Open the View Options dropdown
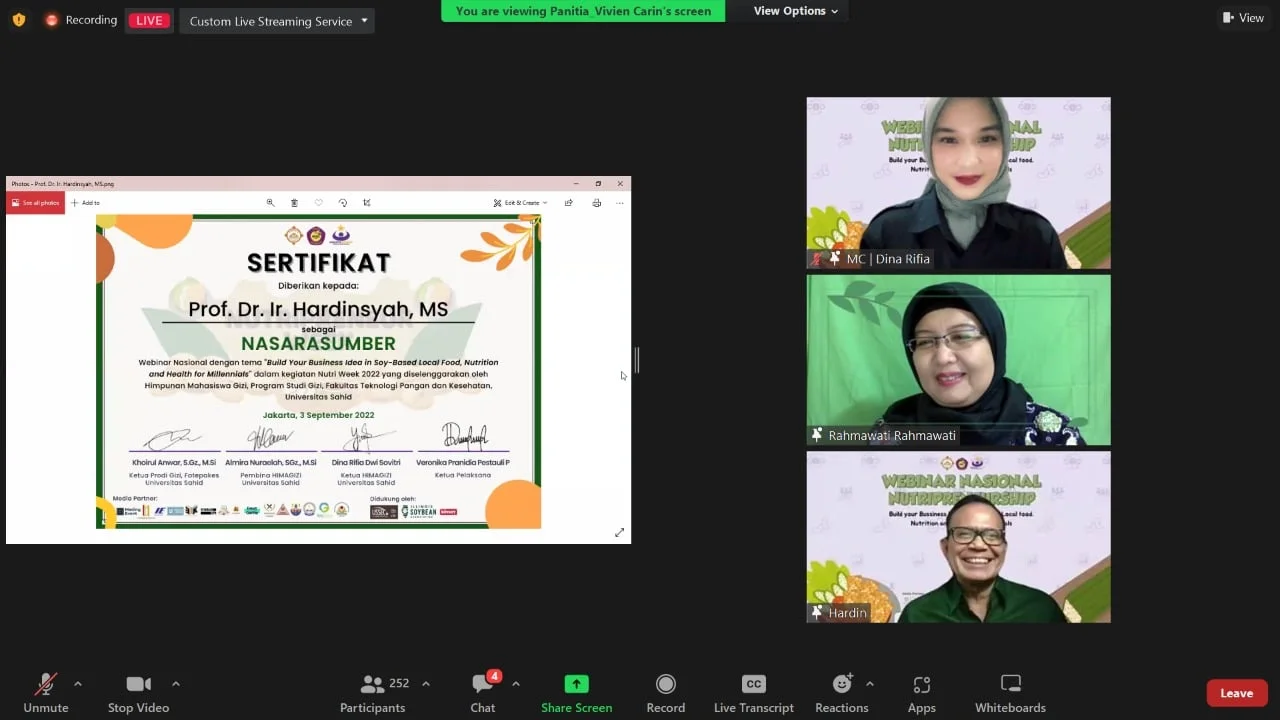Screen dimensions: 1280x720 tap(796, 11)
